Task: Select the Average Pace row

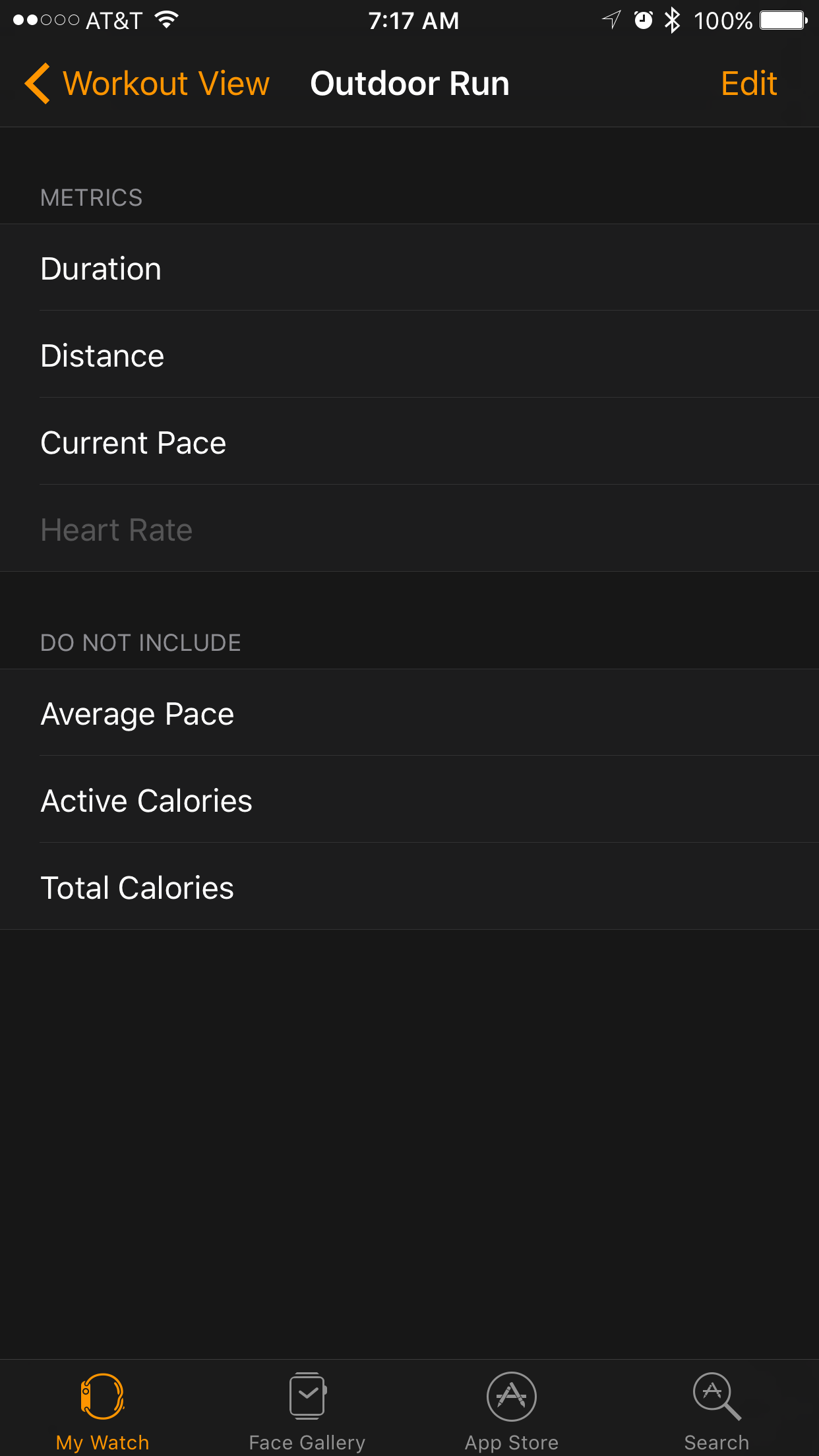Action: [409, 713]
